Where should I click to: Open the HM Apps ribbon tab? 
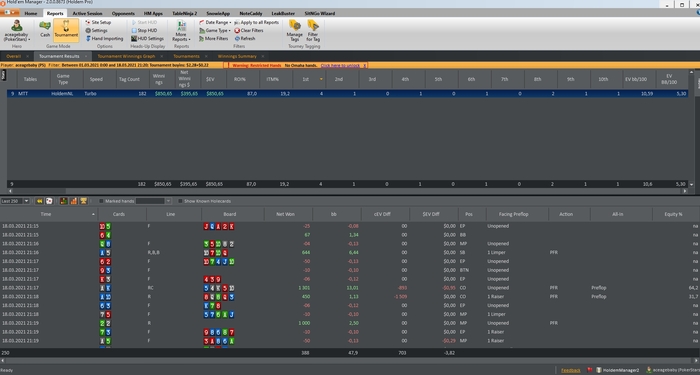pyautogui.click(x=153, y=13)
